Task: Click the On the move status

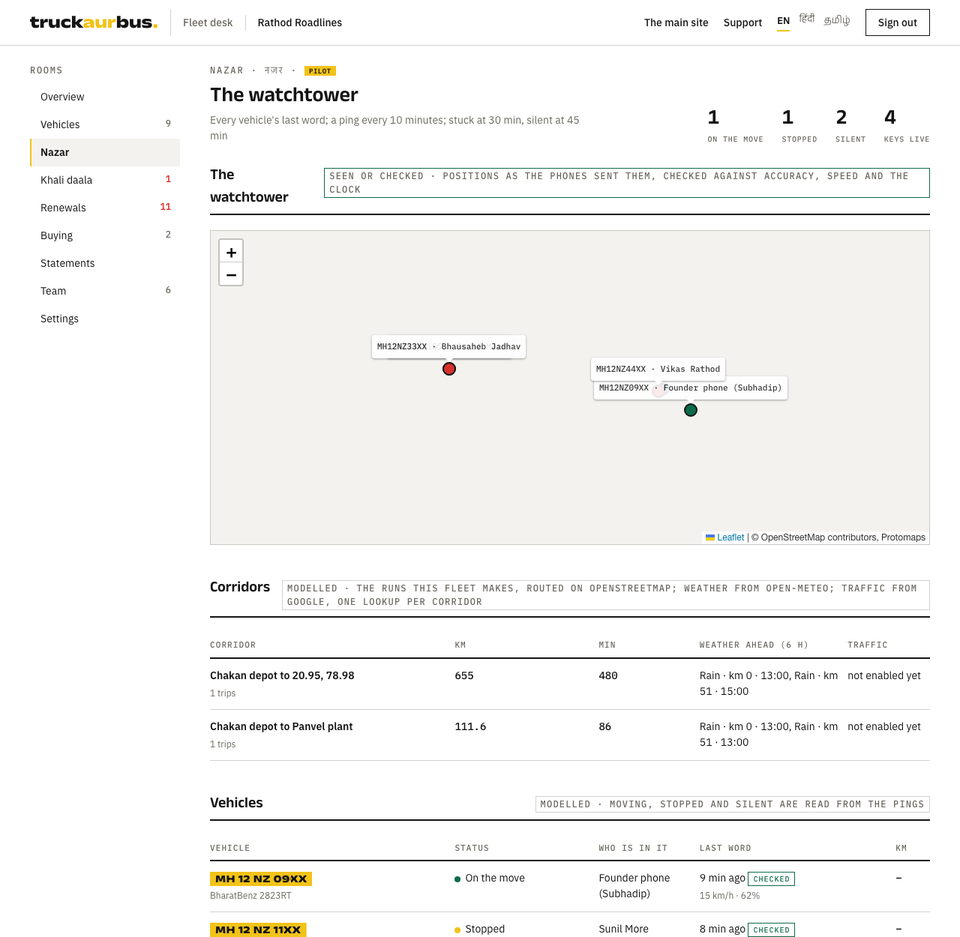Action: [490, 878]
